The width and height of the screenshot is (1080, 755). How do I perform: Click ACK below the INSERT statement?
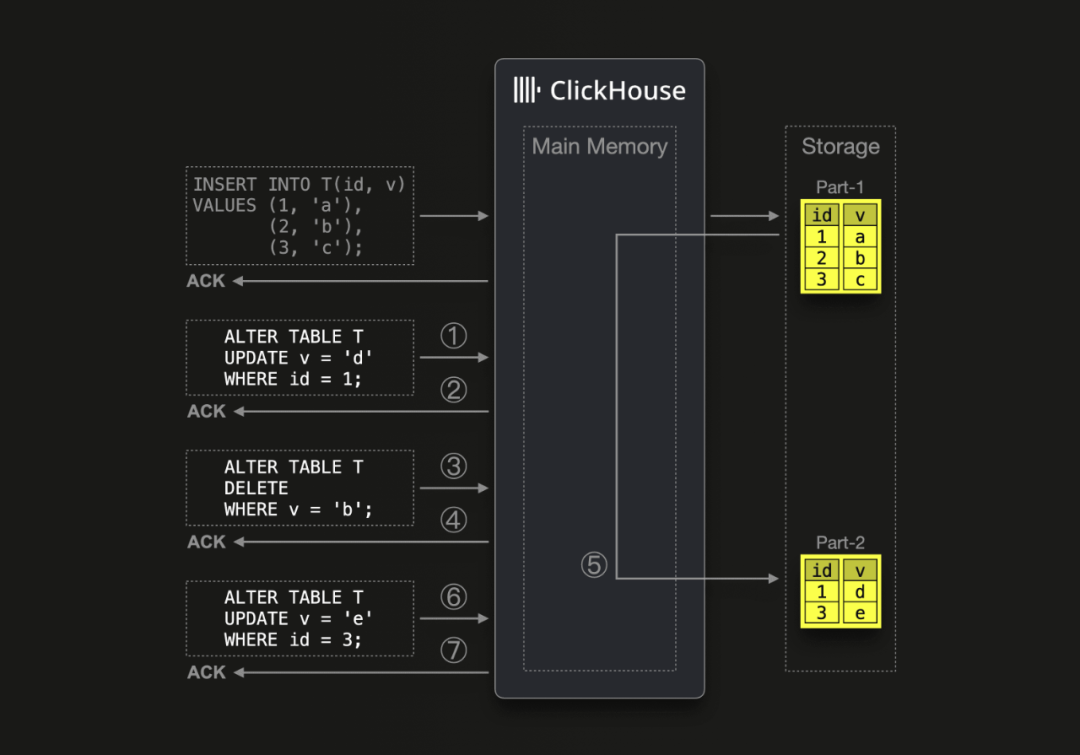pos(204,281)
